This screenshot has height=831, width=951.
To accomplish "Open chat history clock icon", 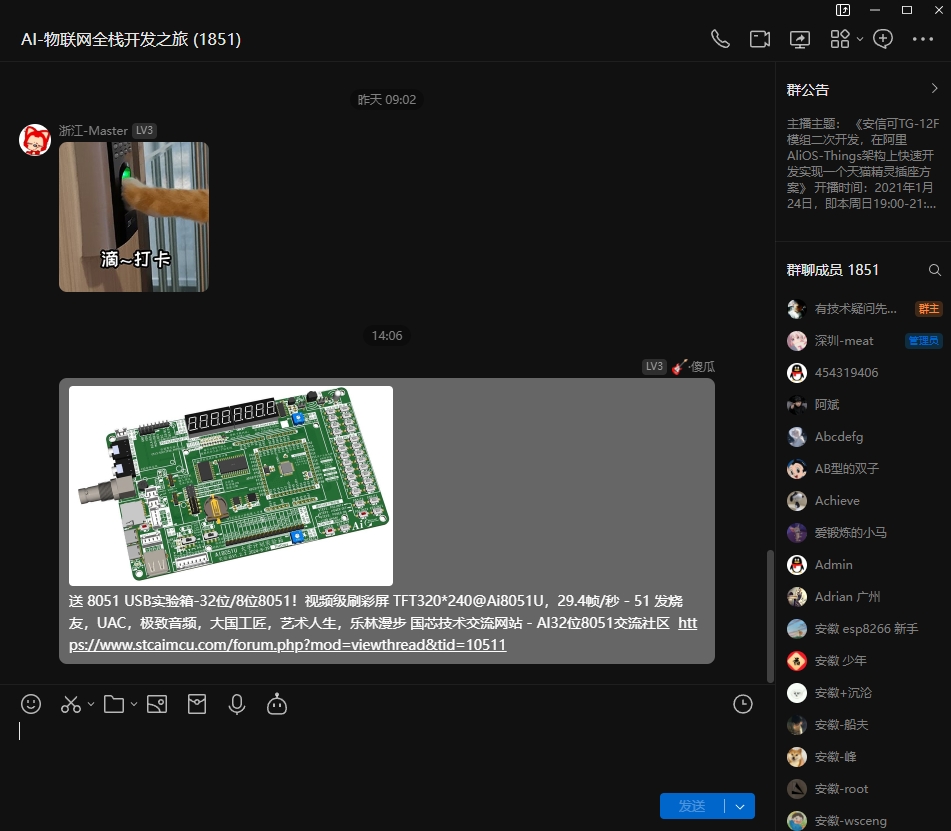I will 743,704.
